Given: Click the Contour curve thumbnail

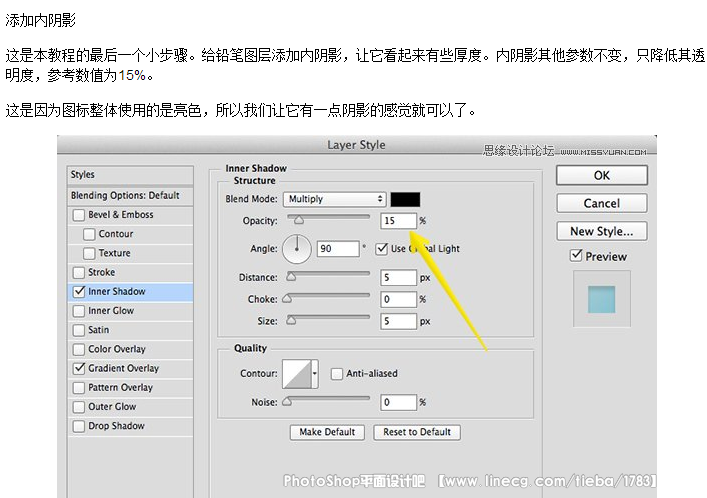Looking at the screenshot, I should tap(298, 374).
